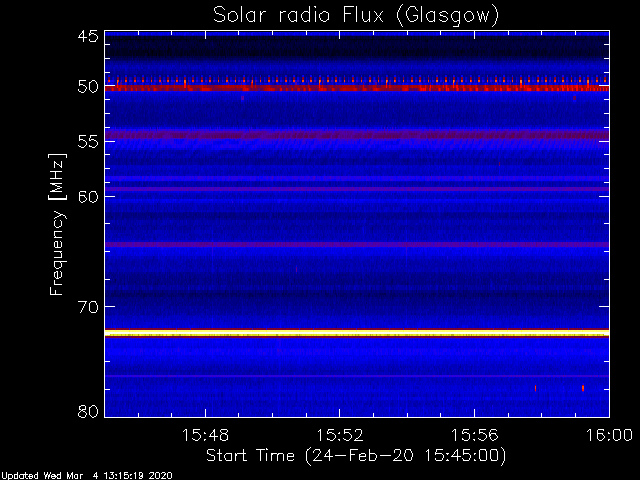Click the purple band near 55 MHz
Viewport: 640px width, 480px height.
click(x=357, y=135)
